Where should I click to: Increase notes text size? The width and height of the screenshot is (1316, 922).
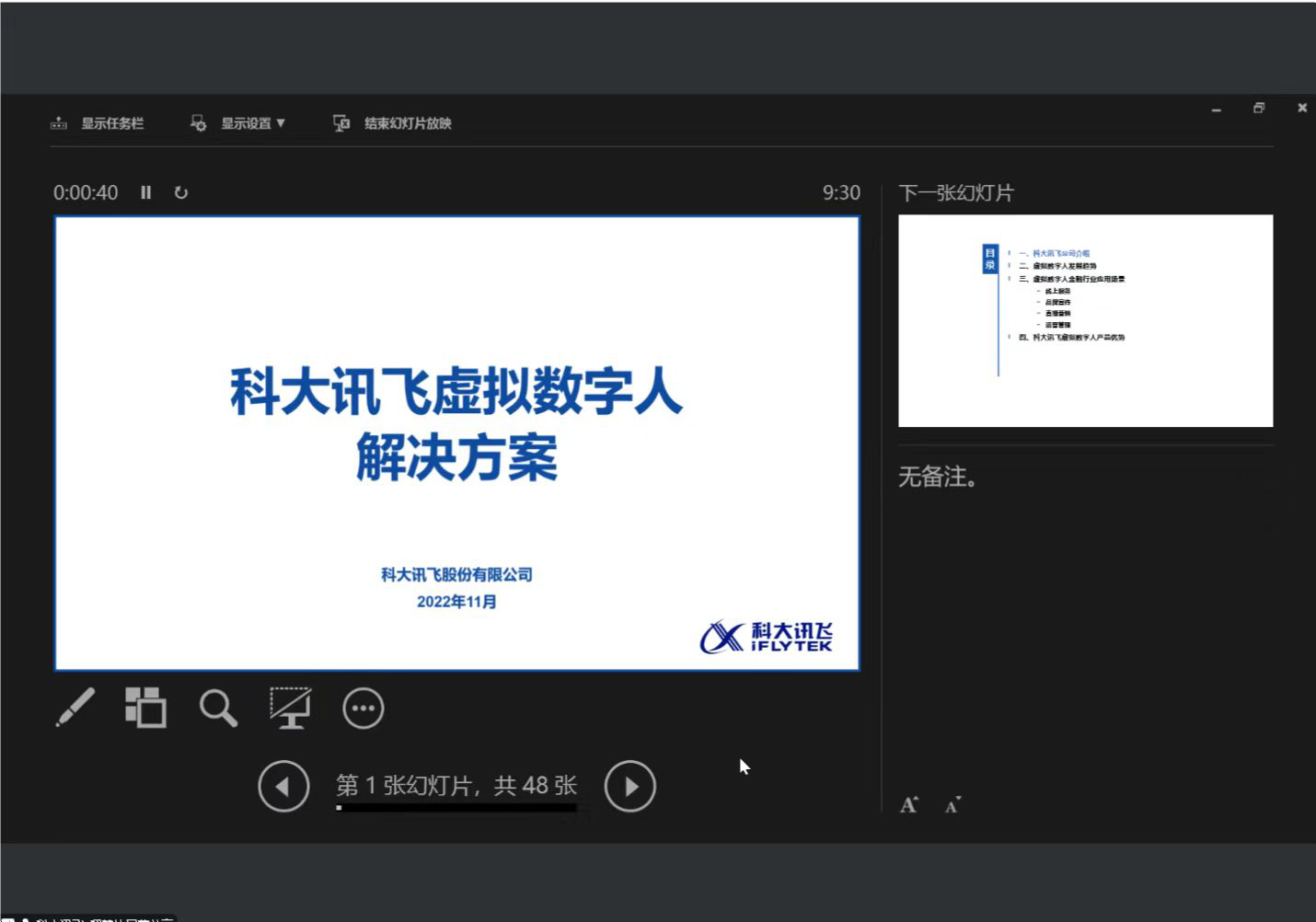click(x=909, y=805)
